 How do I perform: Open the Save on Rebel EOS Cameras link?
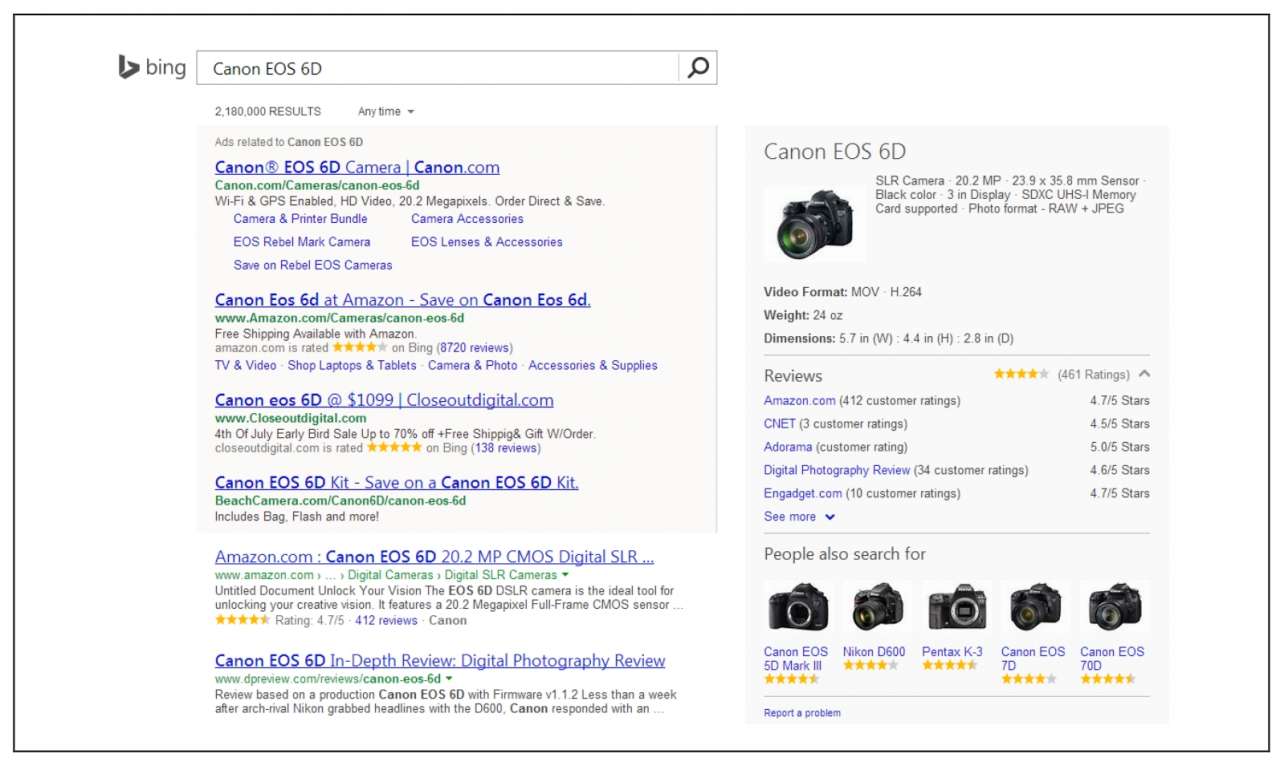coord(313,265)
